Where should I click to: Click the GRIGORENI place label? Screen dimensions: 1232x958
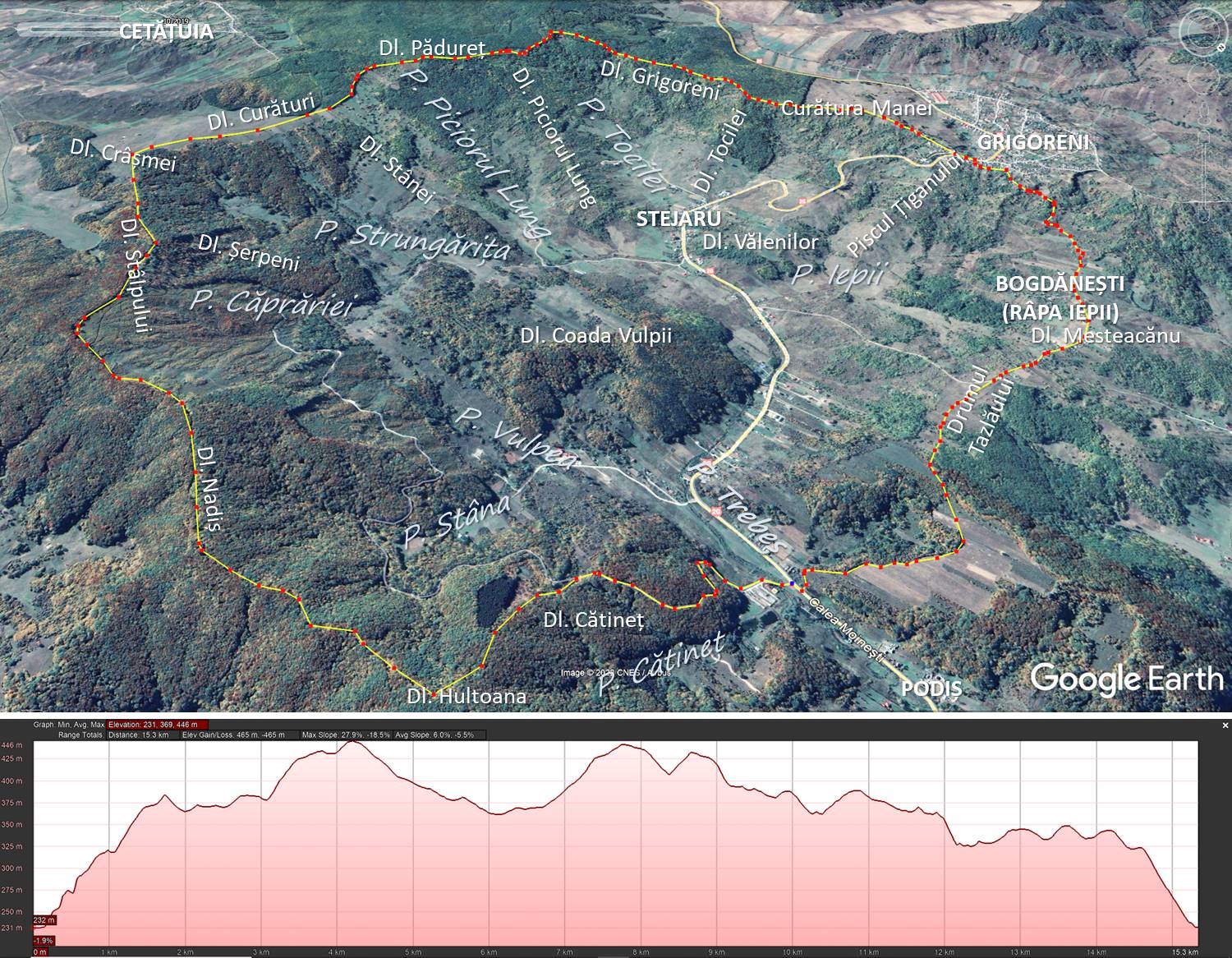pyautogui.click(x=1032, y=142)
